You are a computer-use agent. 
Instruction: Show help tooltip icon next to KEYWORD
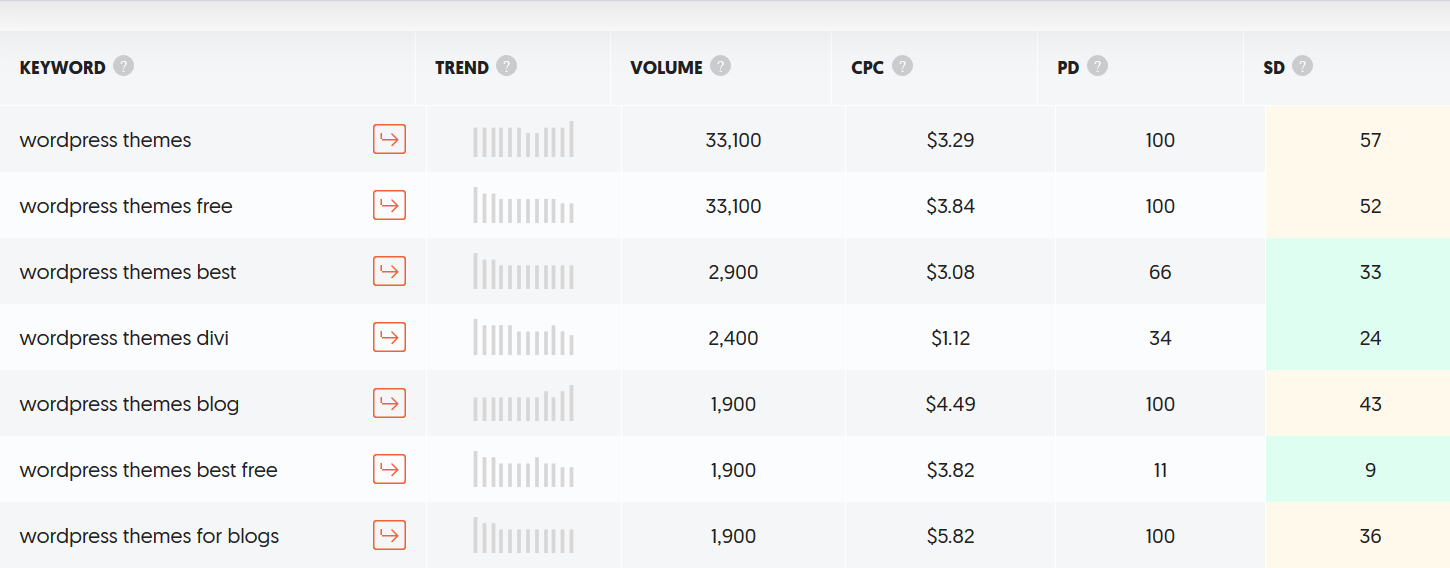click(123, 66)
